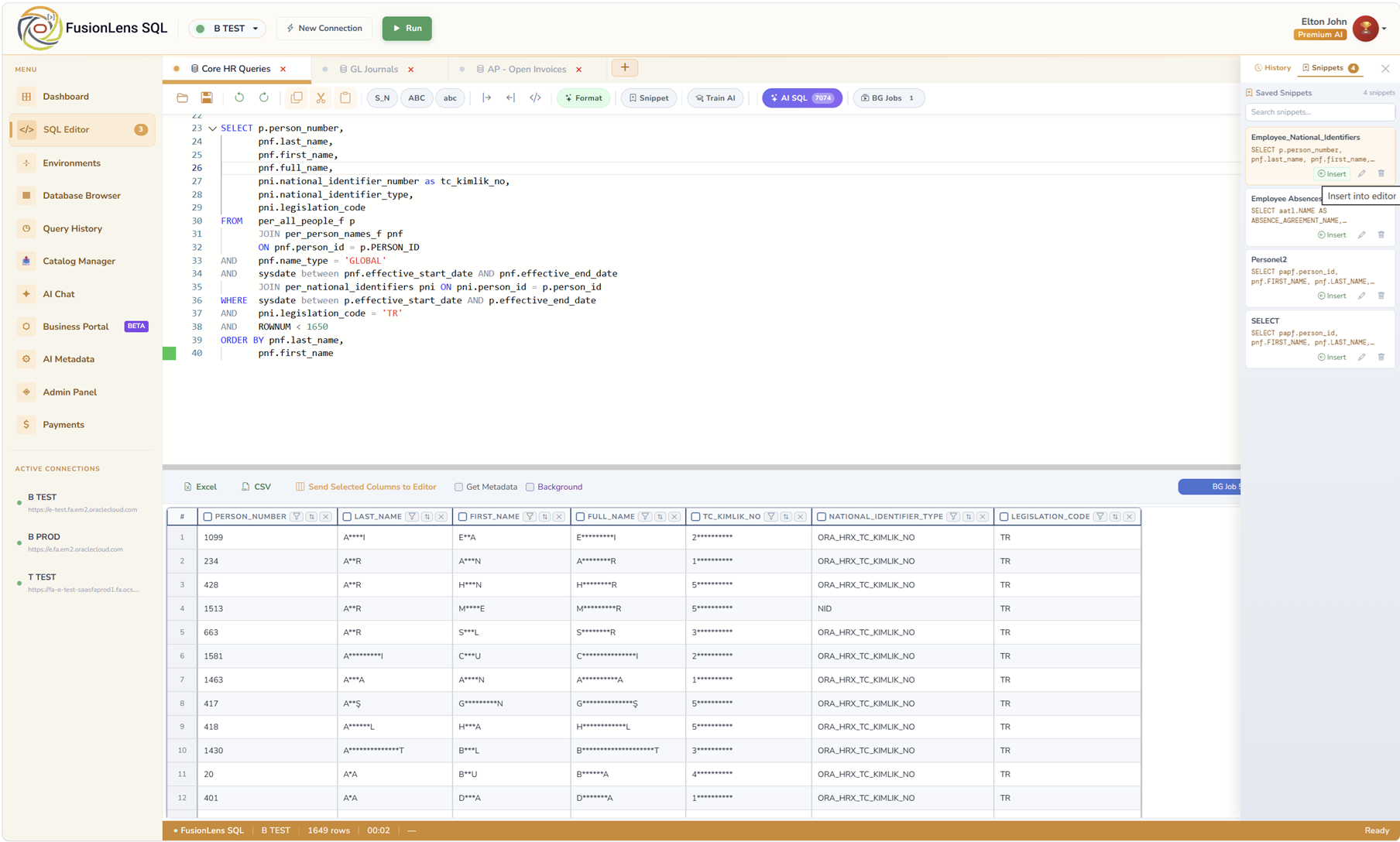1400x842 pixels.
Task: Create a New Connection
Action: 324,29
